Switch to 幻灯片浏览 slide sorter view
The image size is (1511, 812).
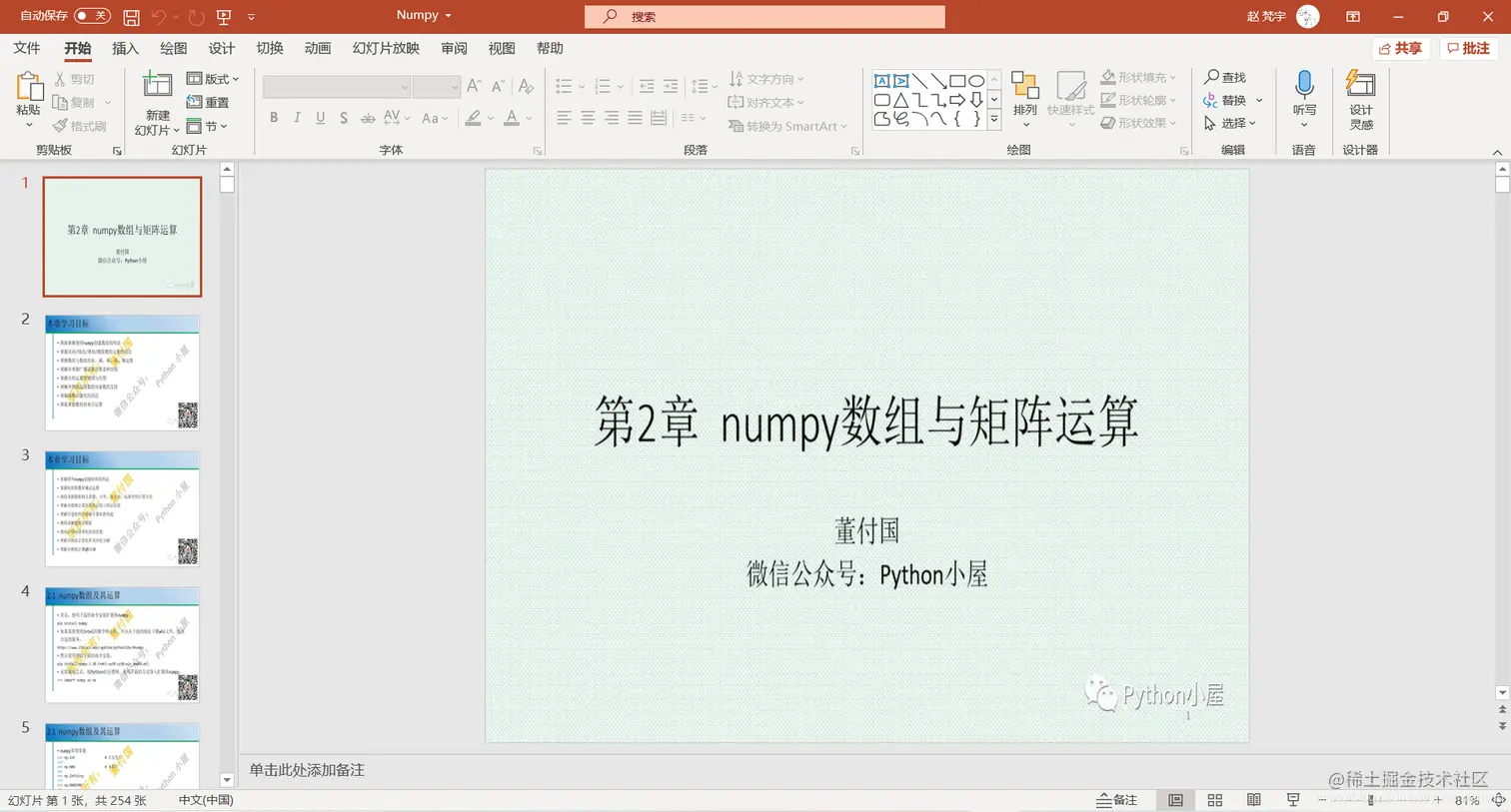point(1214,800)
